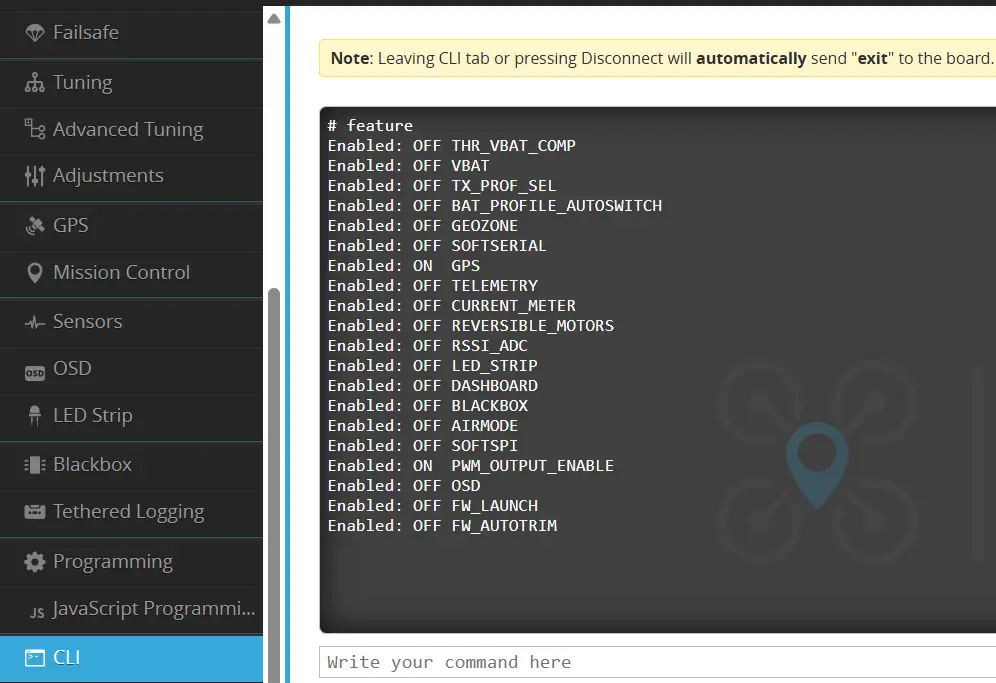Select the CLI tab
996x683 pixels.
131,658
